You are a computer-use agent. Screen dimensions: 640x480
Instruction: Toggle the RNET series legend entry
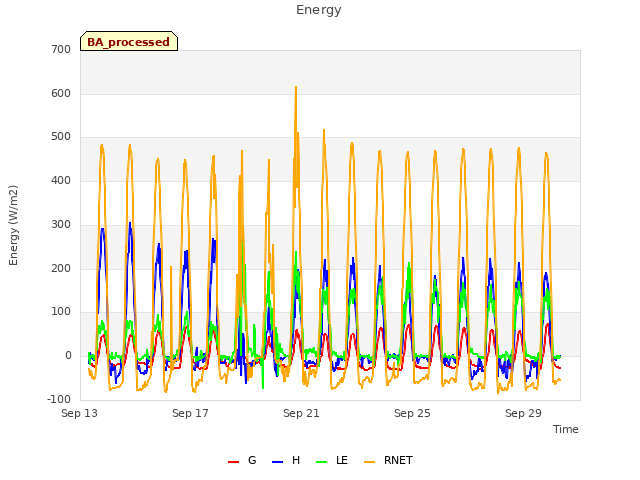[388, 460]
